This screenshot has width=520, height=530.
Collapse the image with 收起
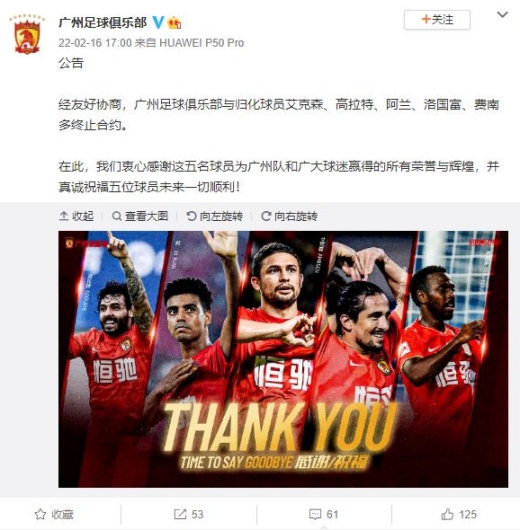(76, 216)
